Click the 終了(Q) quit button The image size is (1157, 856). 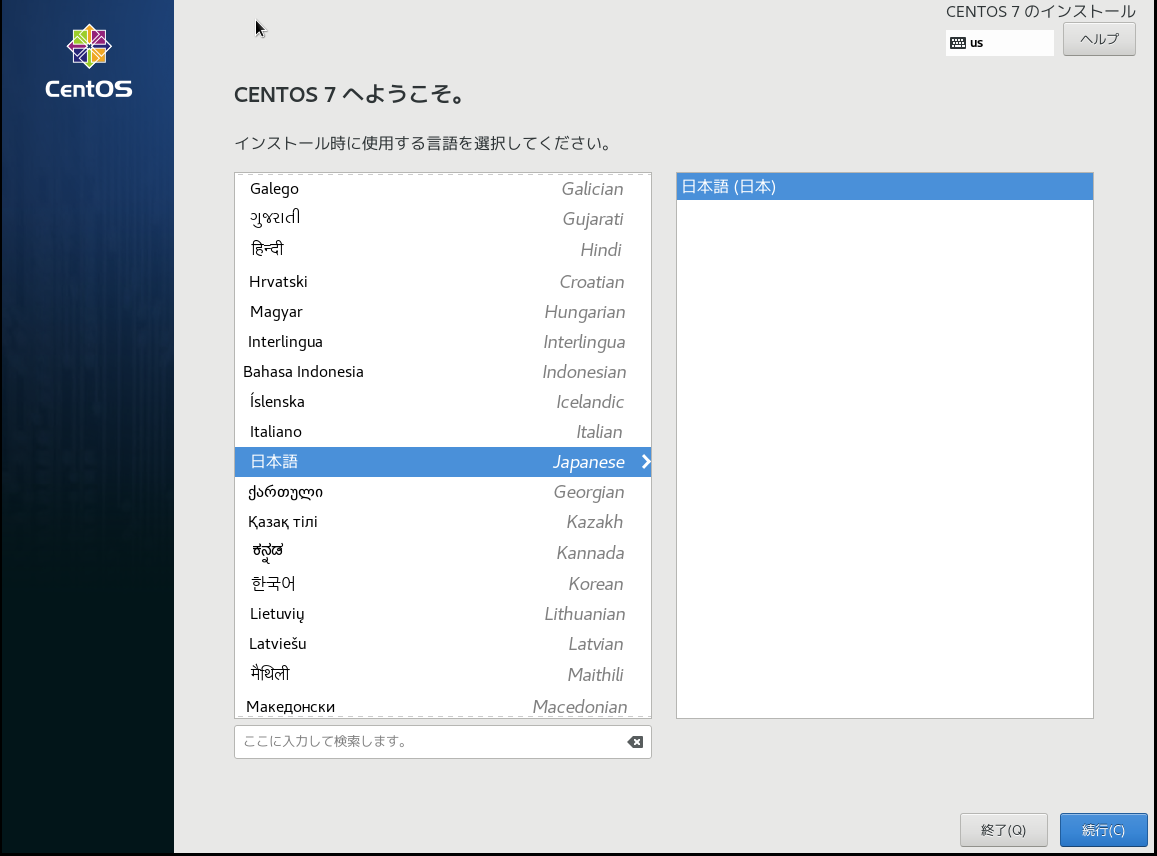[1004, 830]
